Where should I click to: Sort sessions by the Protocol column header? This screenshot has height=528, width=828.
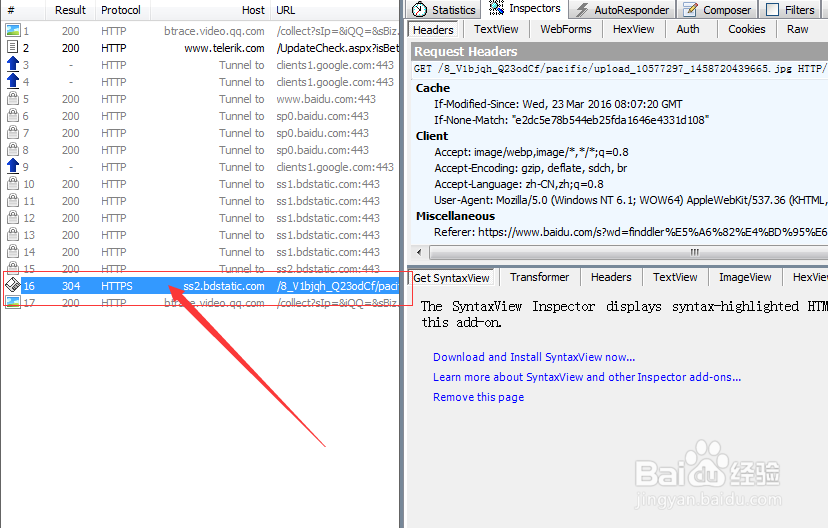pyautogui.click(x=121, y=10)
